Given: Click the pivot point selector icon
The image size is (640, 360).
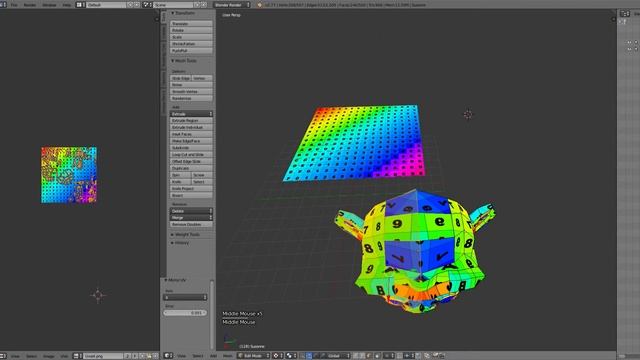Looking at the screenshot, I should coord(291,356).
